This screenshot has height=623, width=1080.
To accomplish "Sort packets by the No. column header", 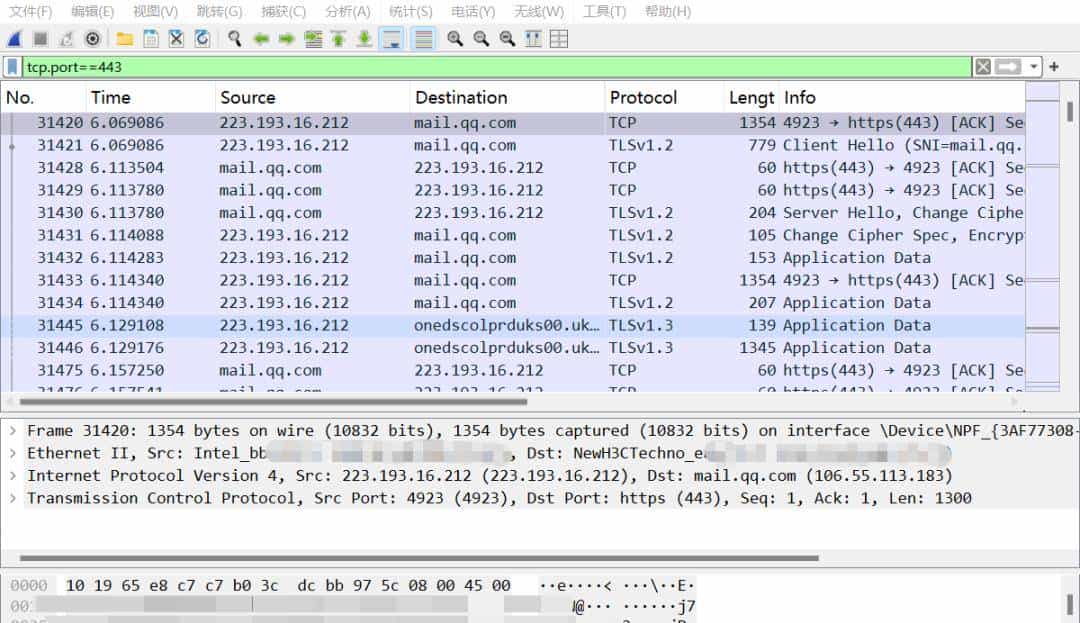I will 44,98.
